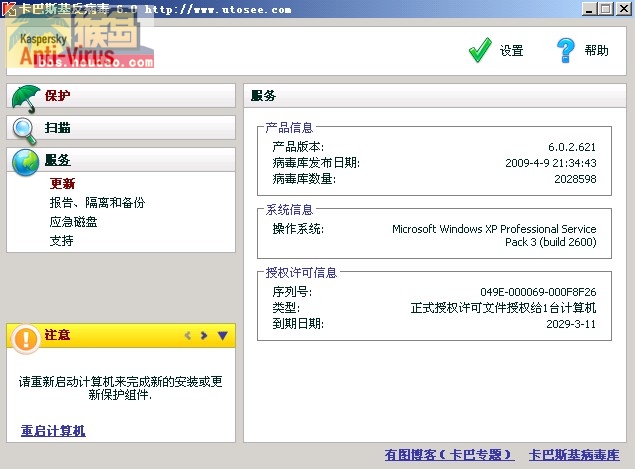Viewport: 635px width, 469px height.
Task: Open 设置 settings
Action: [511, 51]
